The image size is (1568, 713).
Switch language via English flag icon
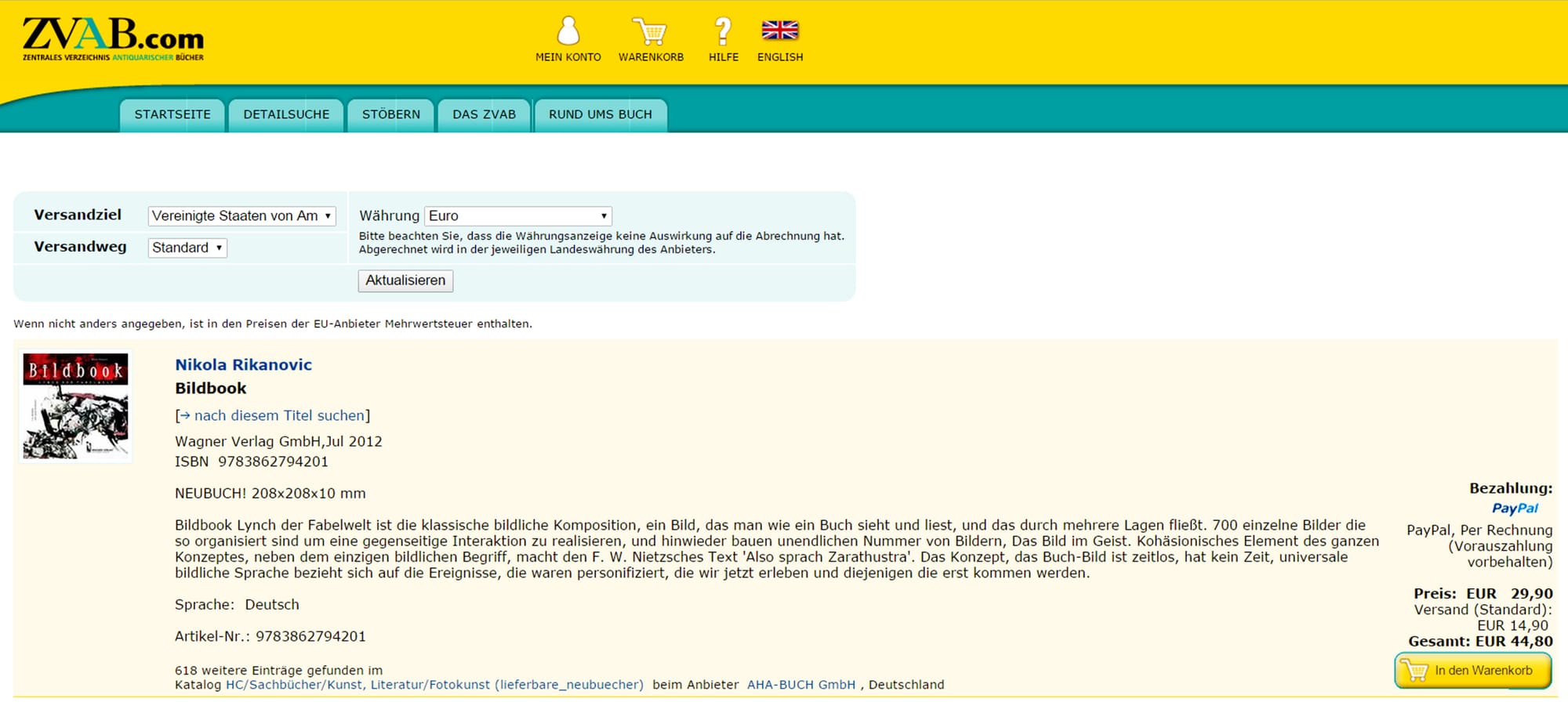[x=779, y=31]
